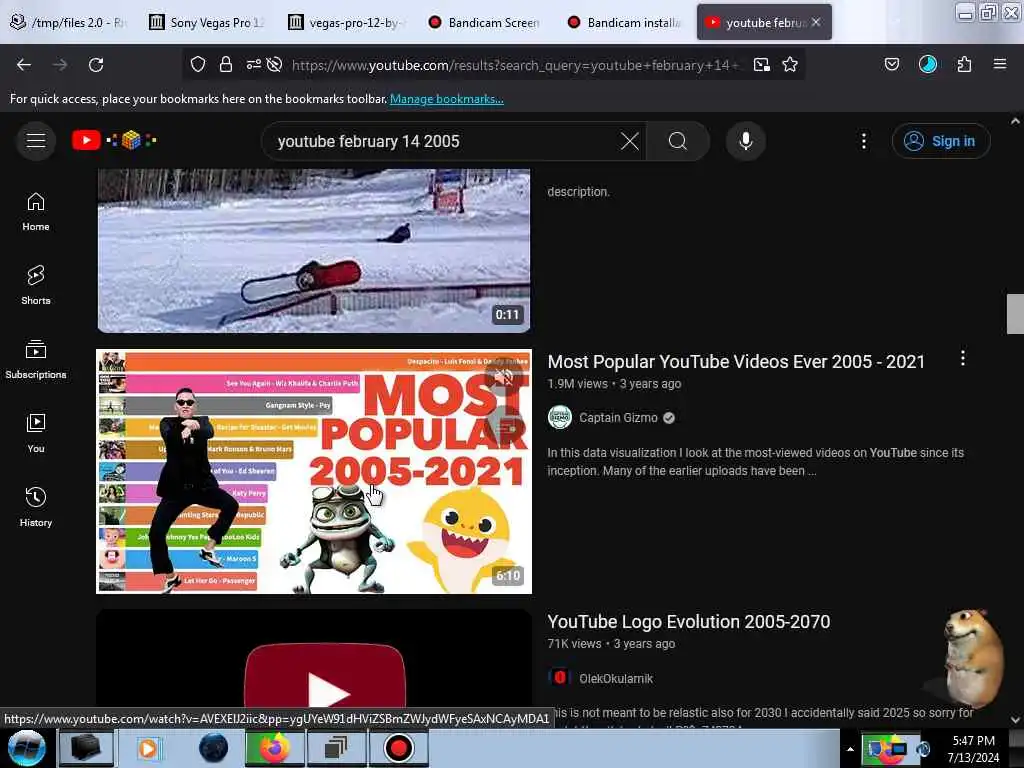The image size is (1024, 768).
Task: Switch to the /tmp/files 2.0 tab
Action: click(x=69, y=22)
